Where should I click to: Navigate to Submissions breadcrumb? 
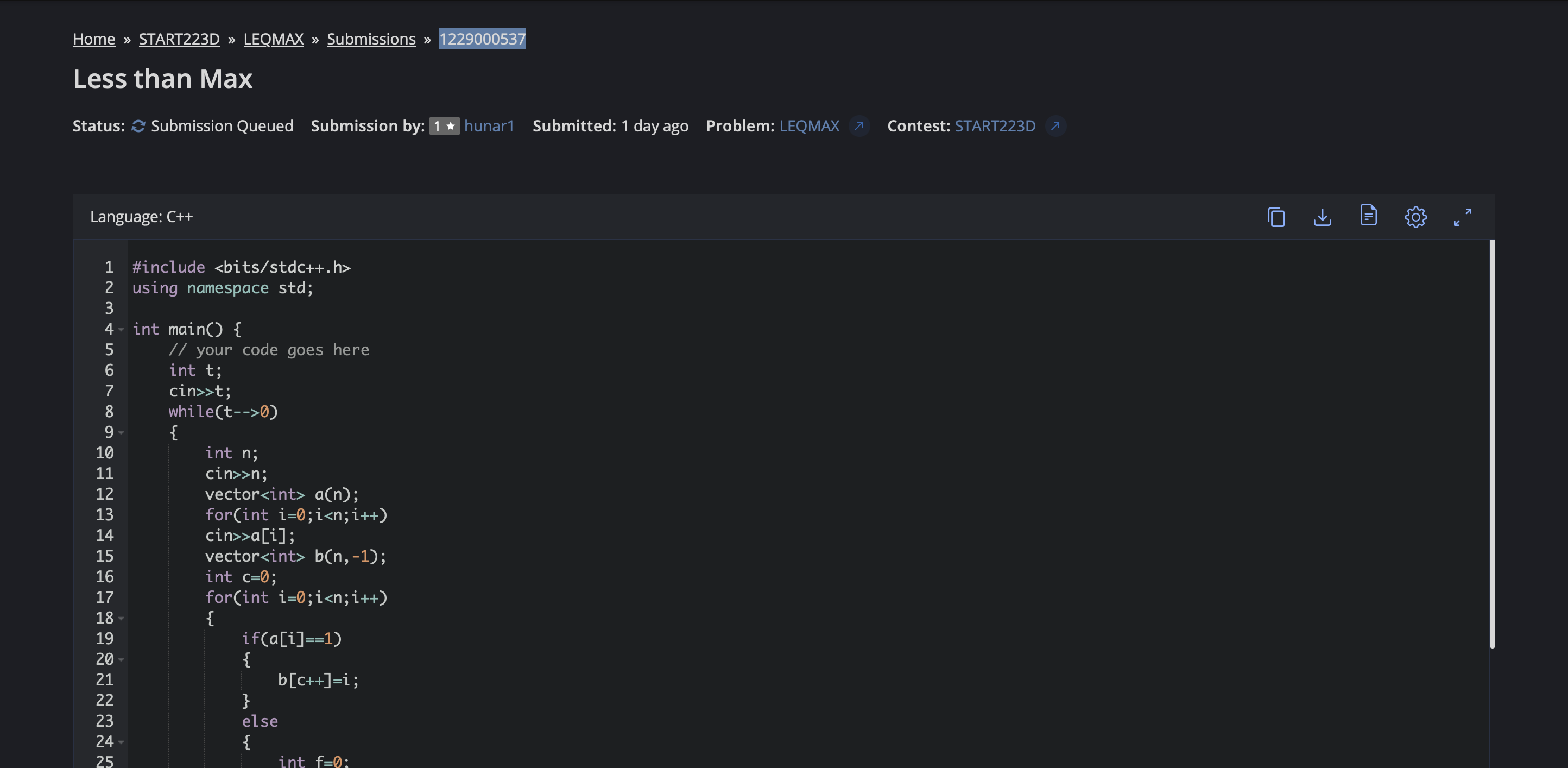(x=371, y=39)
